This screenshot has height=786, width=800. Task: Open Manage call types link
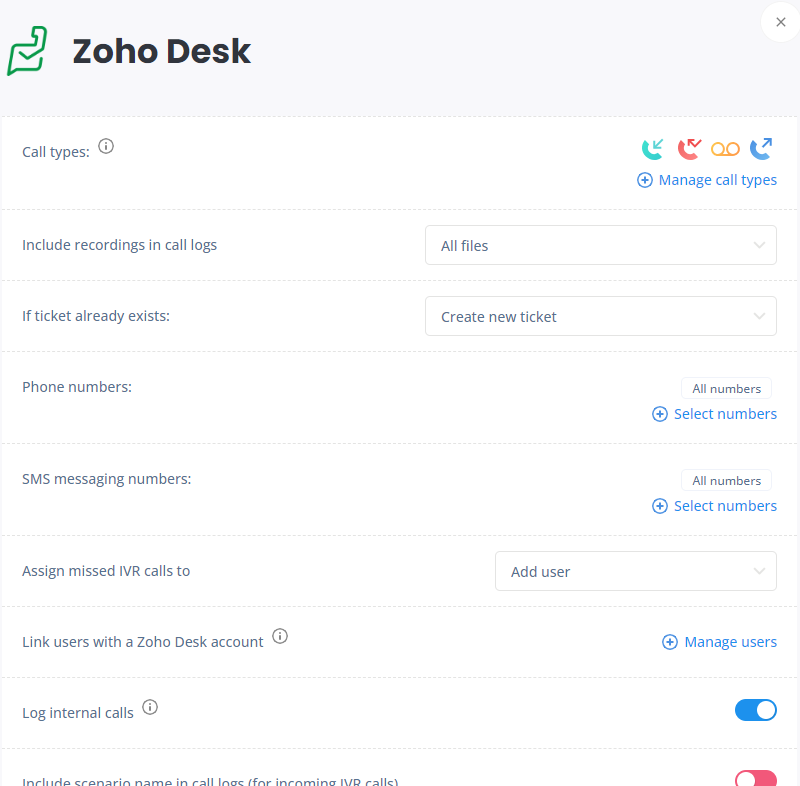(x=707, y=180)
